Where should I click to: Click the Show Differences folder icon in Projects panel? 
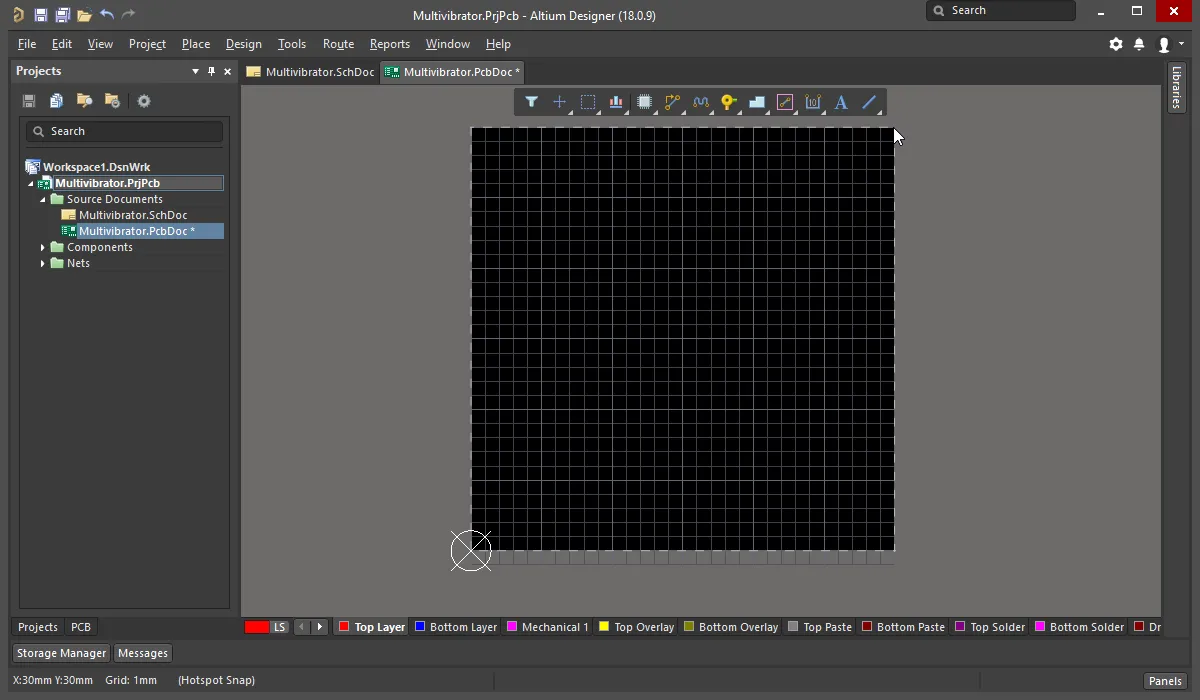[85, 101]
